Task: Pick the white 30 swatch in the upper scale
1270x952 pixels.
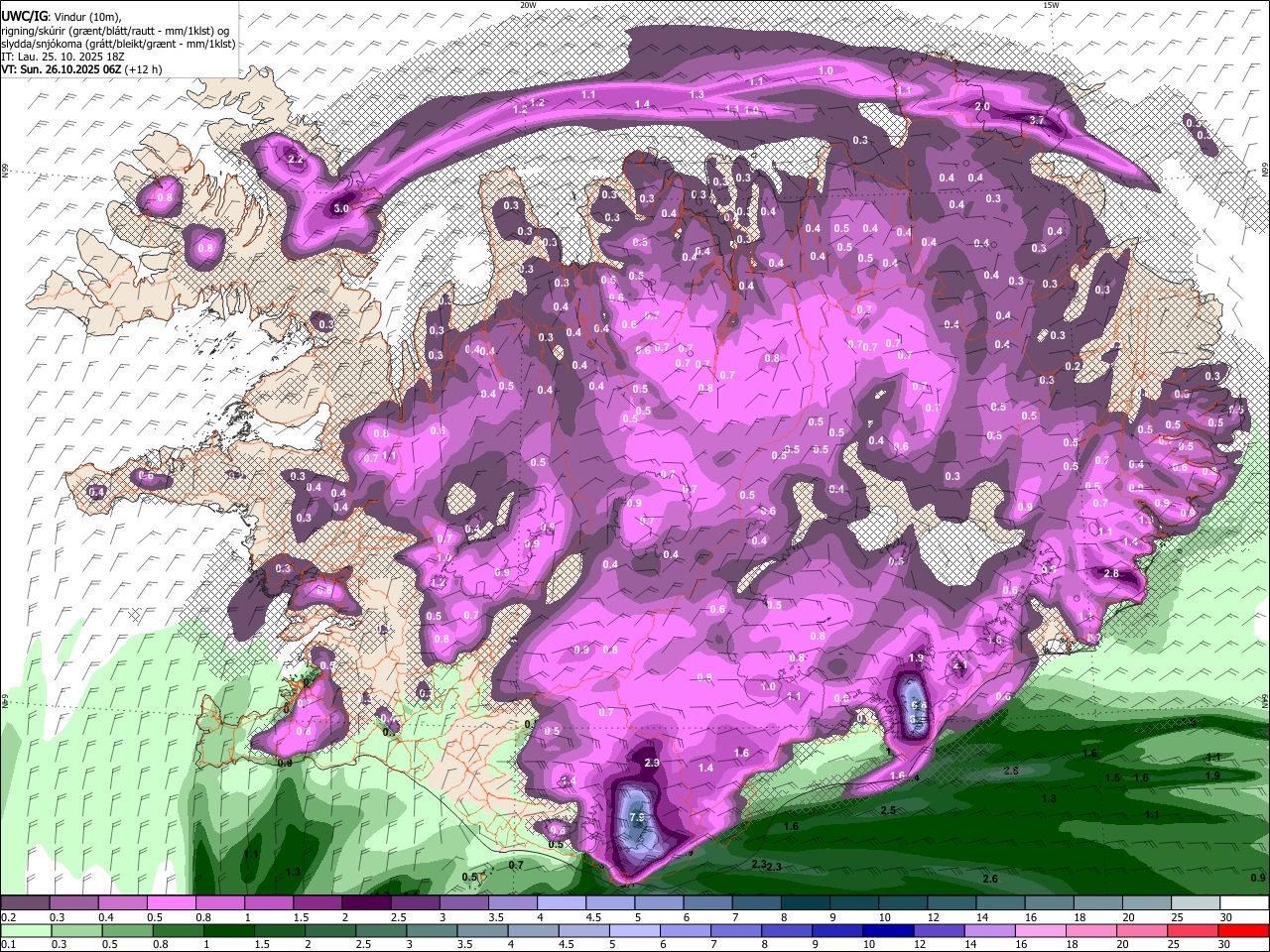Action: 1244,903
